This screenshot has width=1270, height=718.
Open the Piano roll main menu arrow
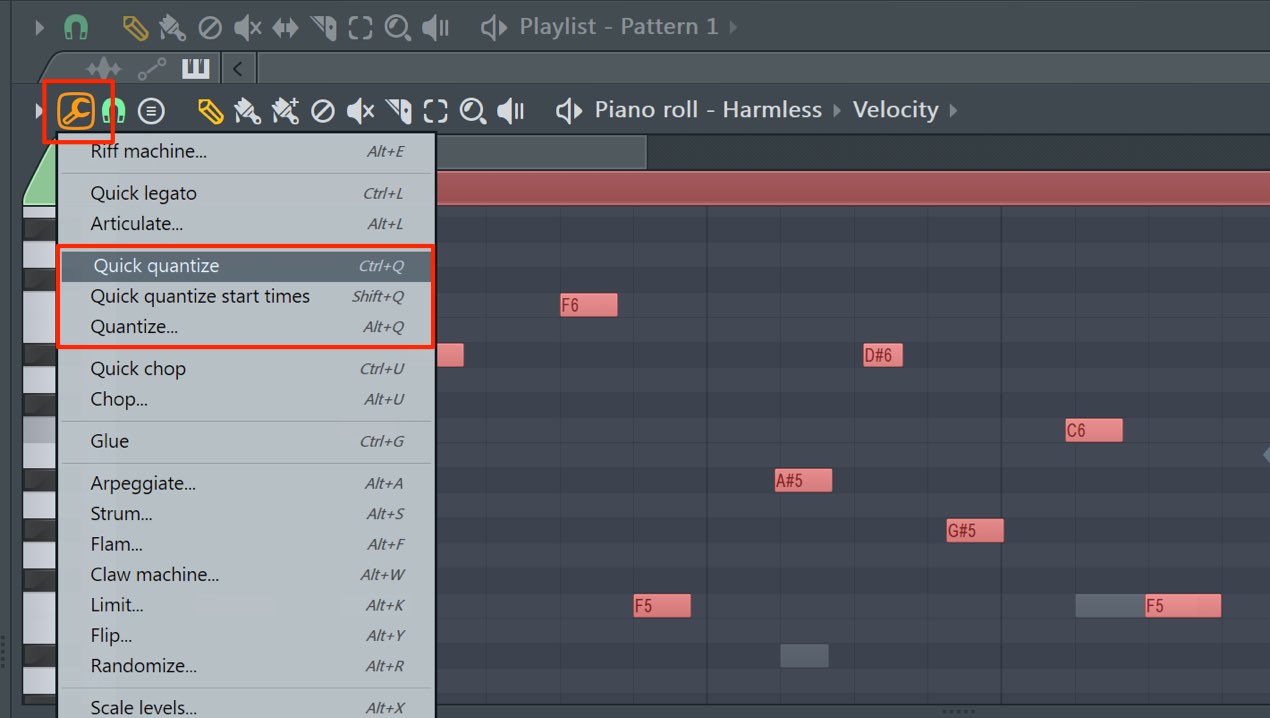(40, 110)
